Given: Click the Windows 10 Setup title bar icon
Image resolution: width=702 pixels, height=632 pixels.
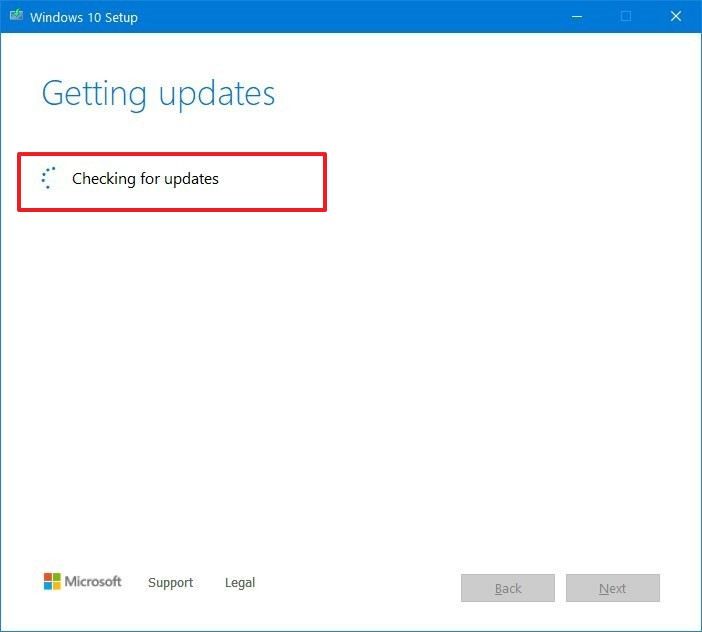Looking at the screenshot, I should point(17,15).
